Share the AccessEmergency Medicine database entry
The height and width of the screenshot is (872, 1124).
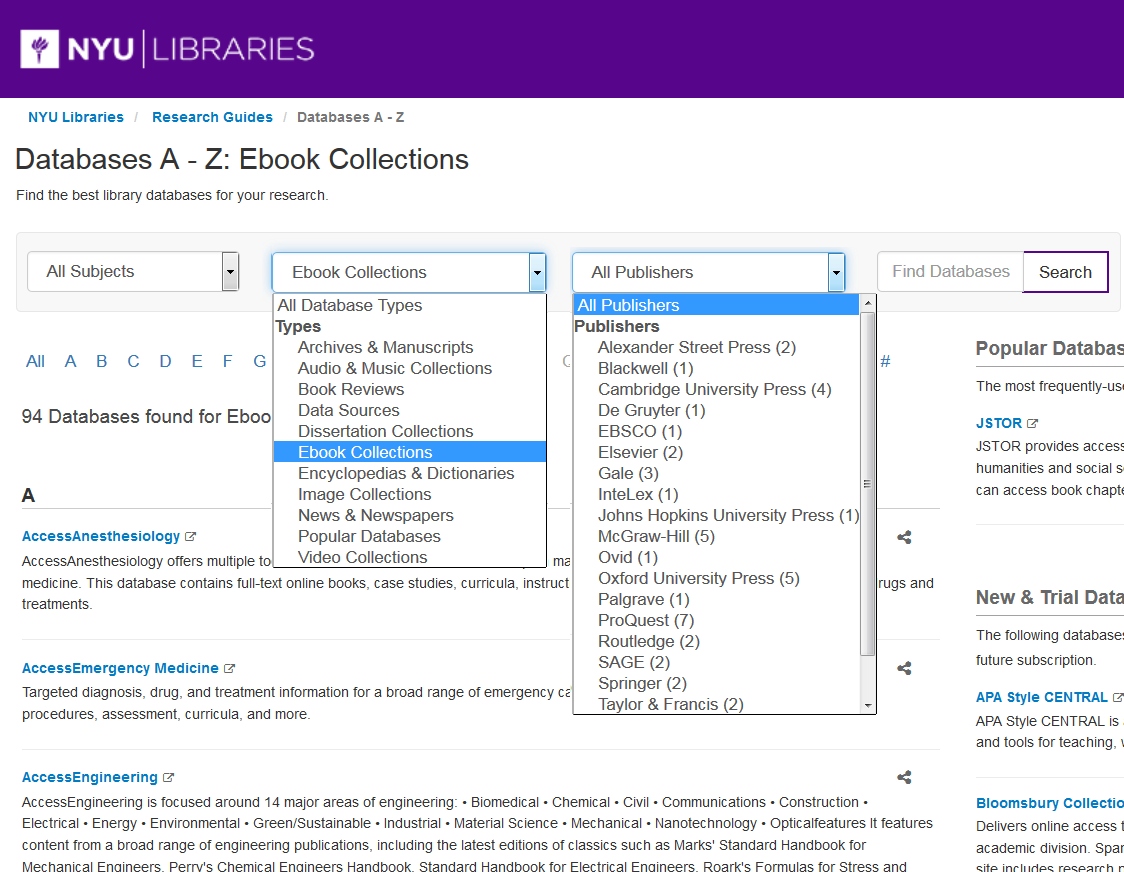904,668
